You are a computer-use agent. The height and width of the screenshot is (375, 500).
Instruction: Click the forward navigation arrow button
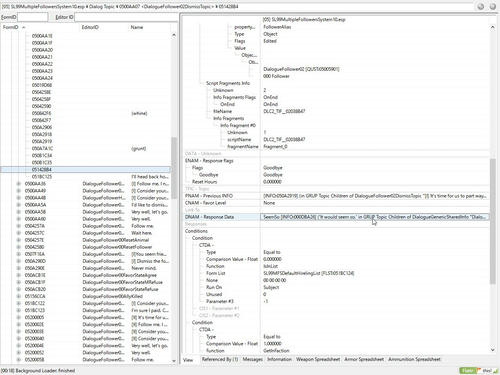pos(493,6)
